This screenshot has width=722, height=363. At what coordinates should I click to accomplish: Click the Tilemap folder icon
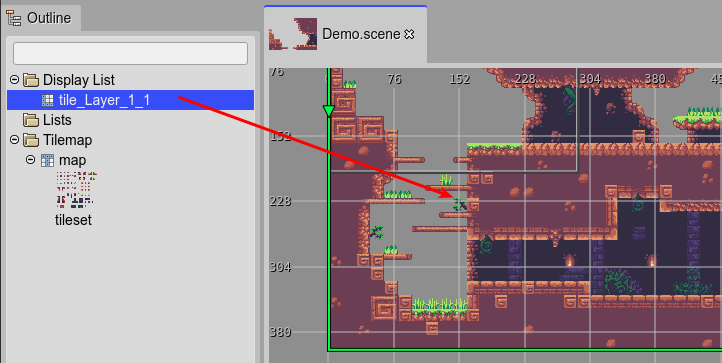(31, 140)
